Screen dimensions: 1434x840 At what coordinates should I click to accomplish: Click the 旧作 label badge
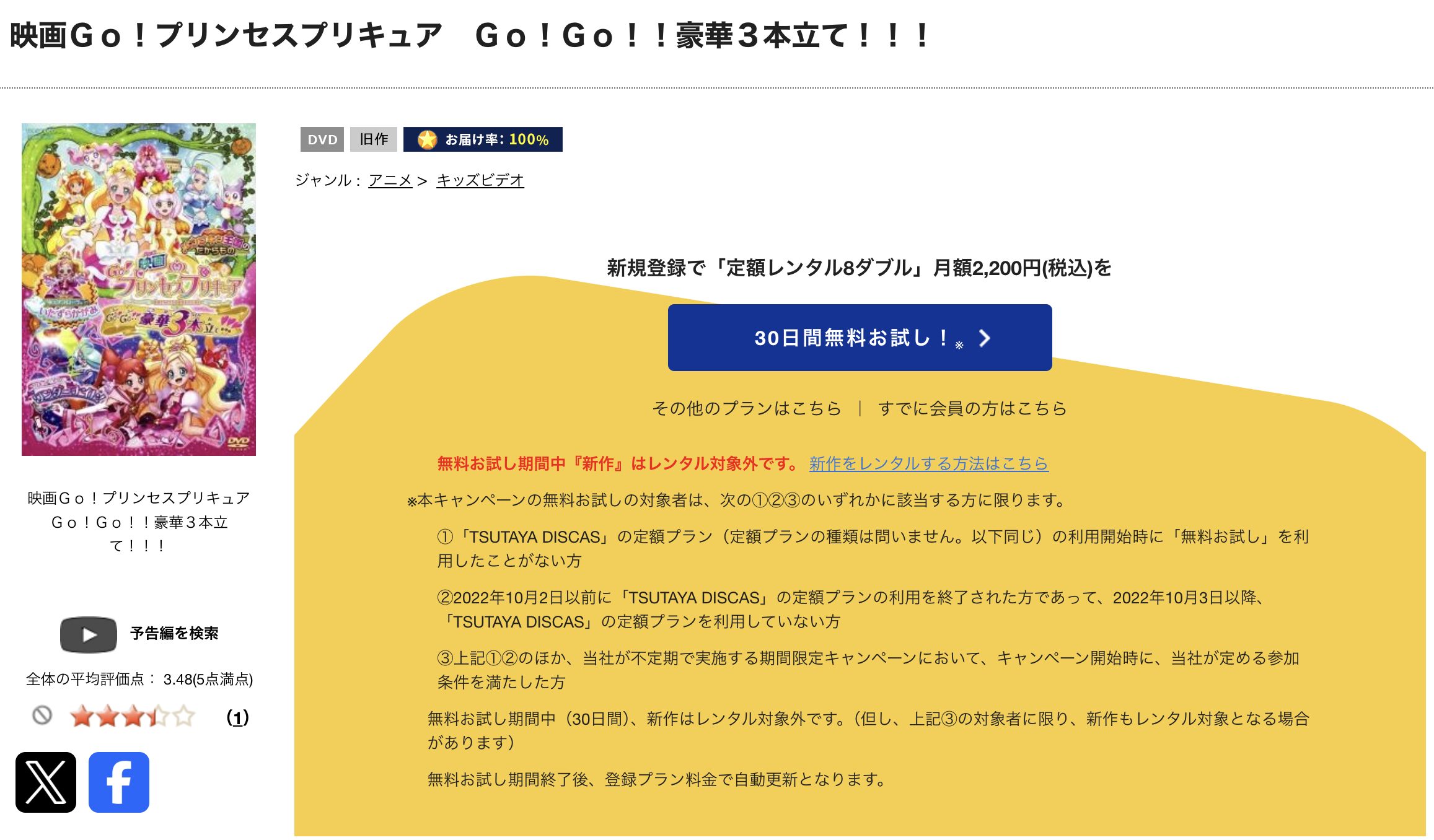pos(374,139)
